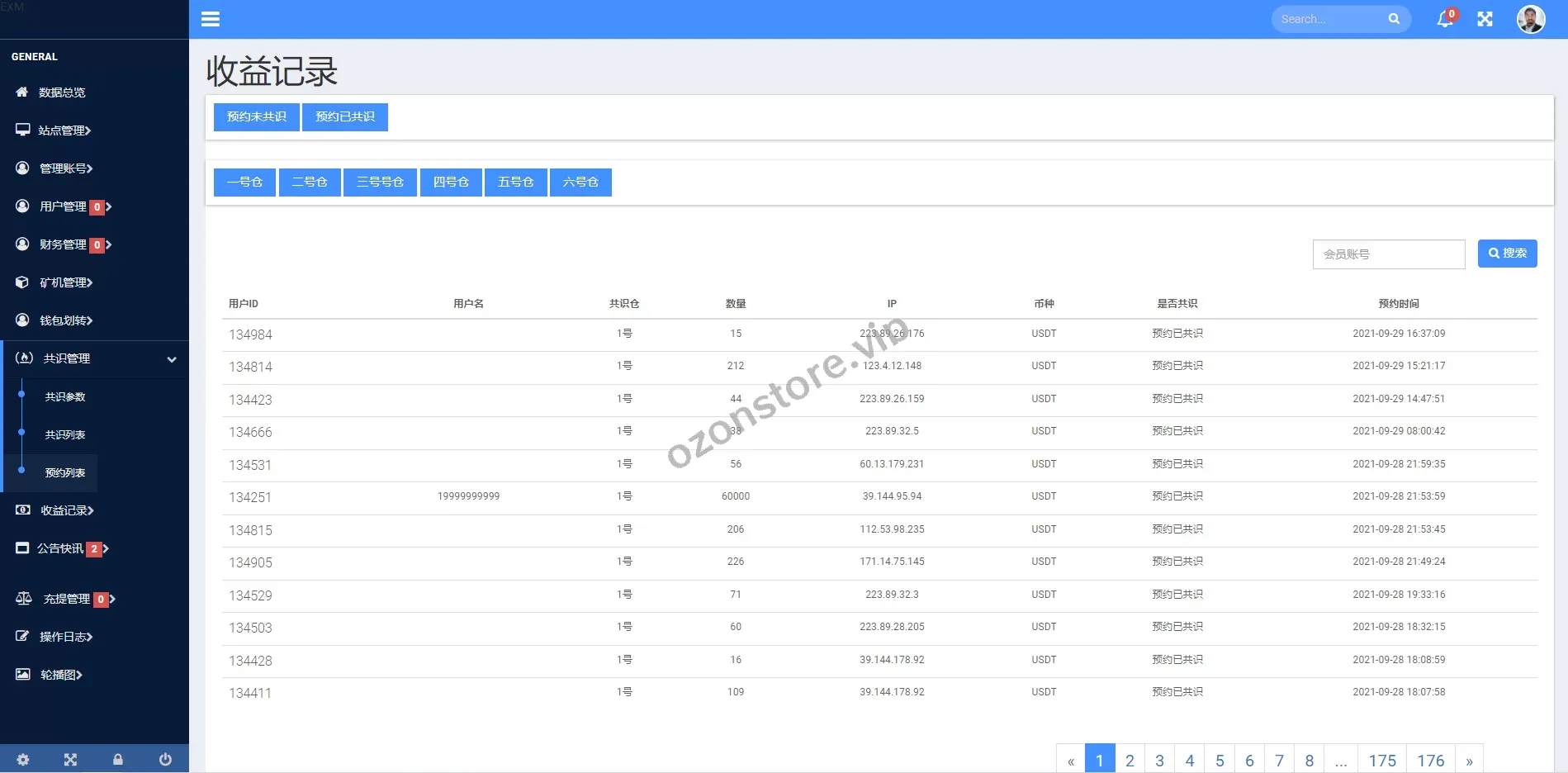
Task: Click the 搜索 button
Action: 1507,254
